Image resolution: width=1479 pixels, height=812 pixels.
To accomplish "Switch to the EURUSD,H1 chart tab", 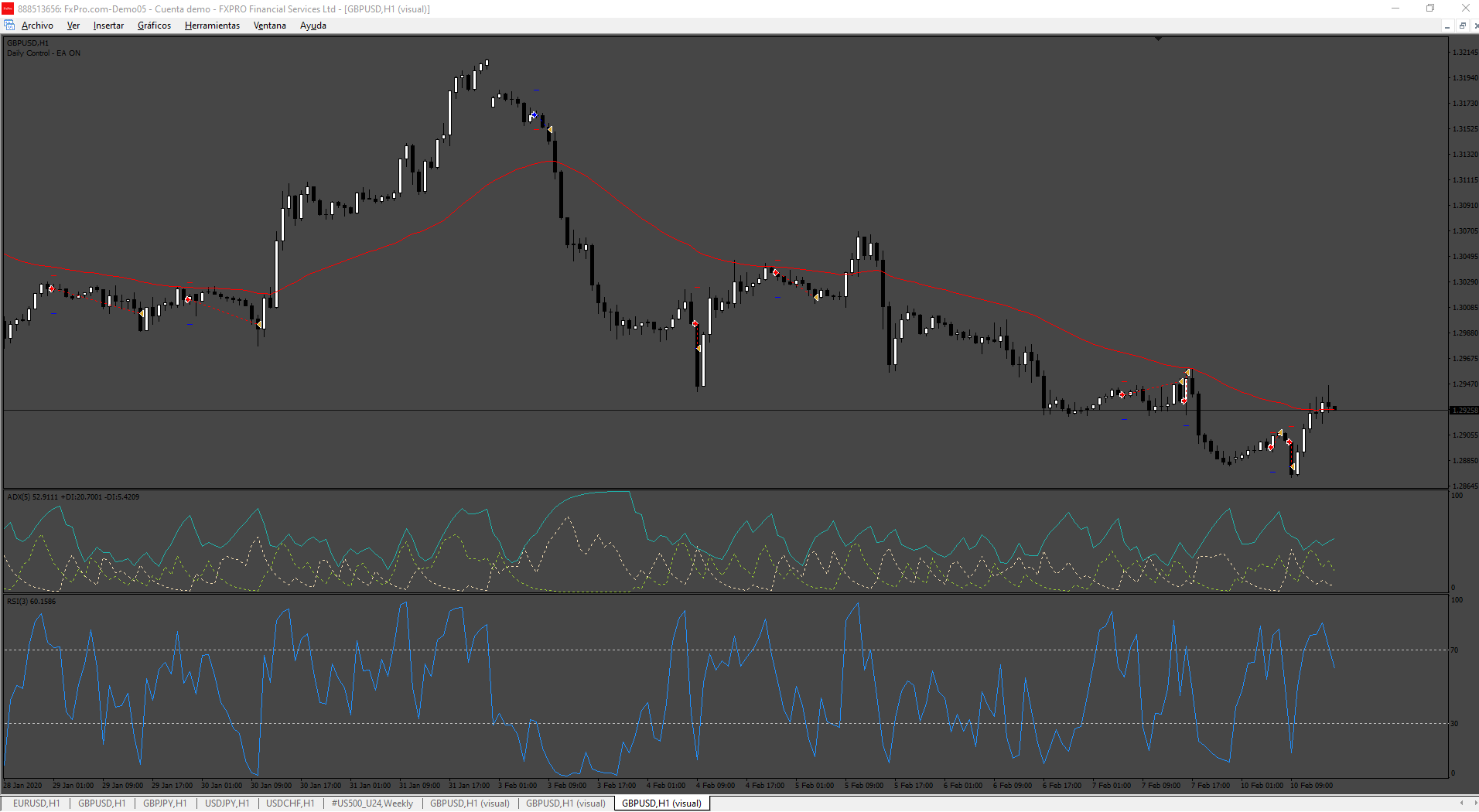I will (36, 803).
